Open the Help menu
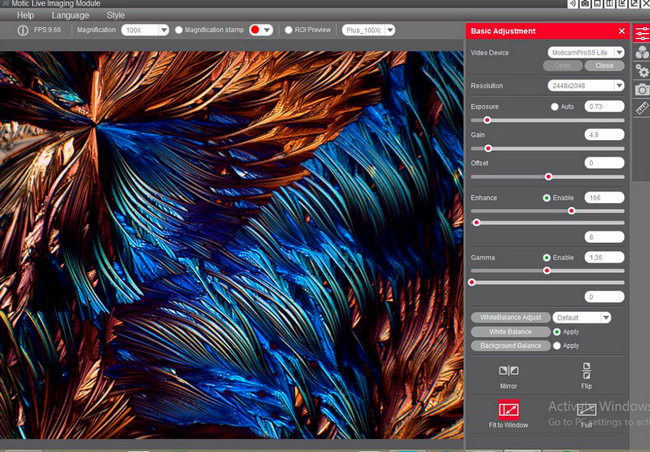 point(25,15)
